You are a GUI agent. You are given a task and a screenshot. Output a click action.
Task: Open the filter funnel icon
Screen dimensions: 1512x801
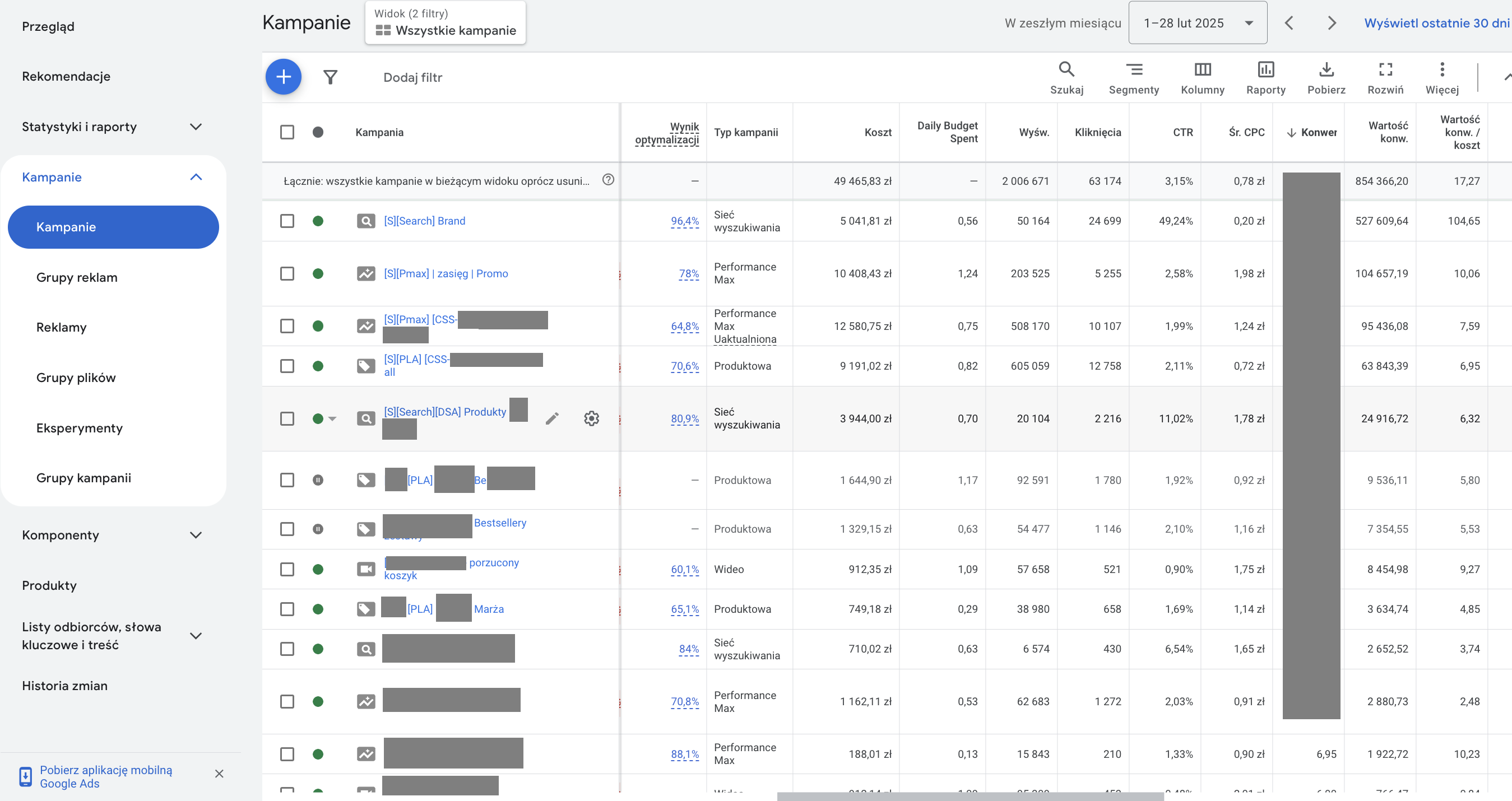[331, 77]
